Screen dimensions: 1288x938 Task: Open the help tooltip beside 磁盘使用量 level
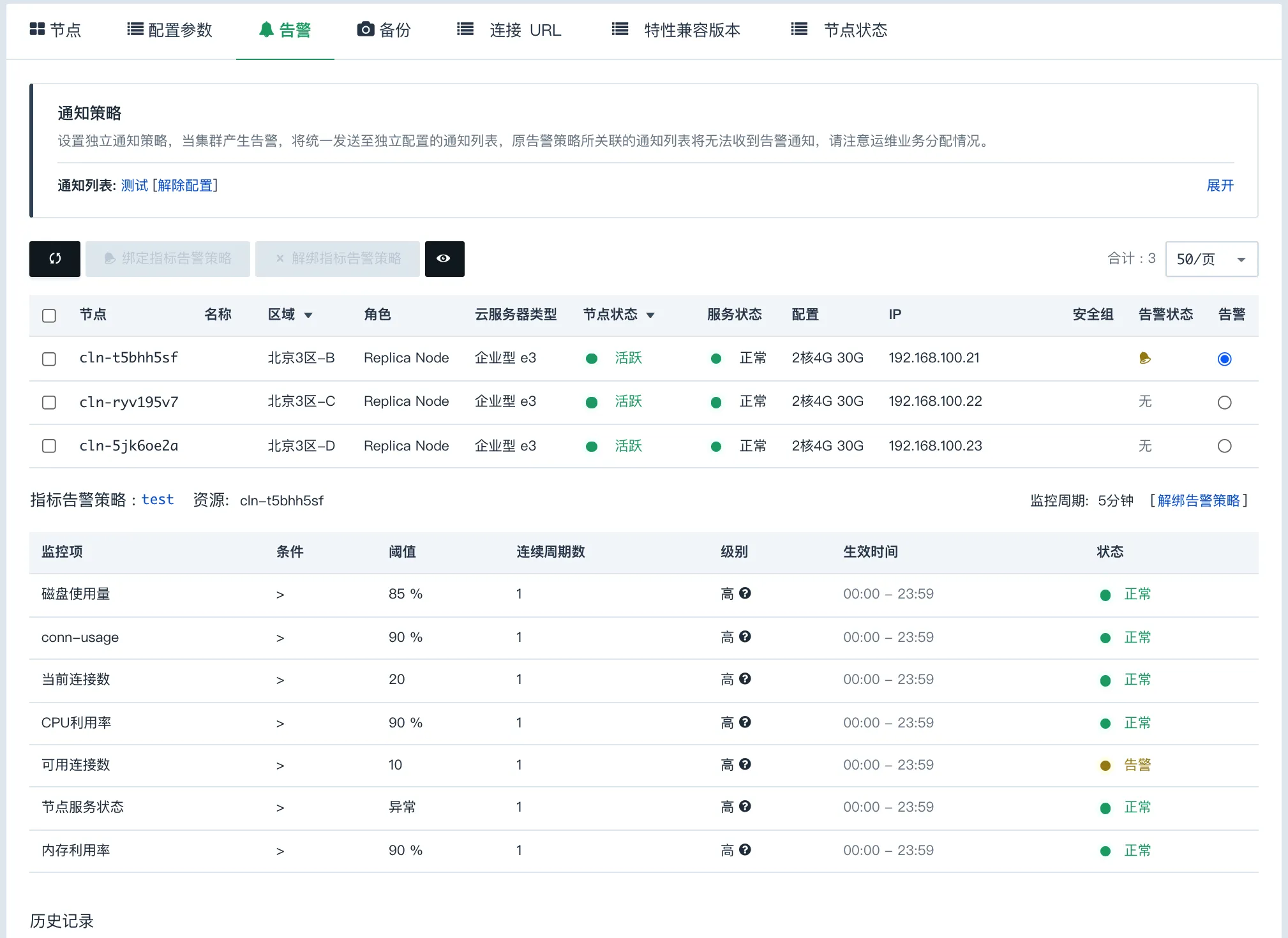pyautogui.click(x=745, y=593)
